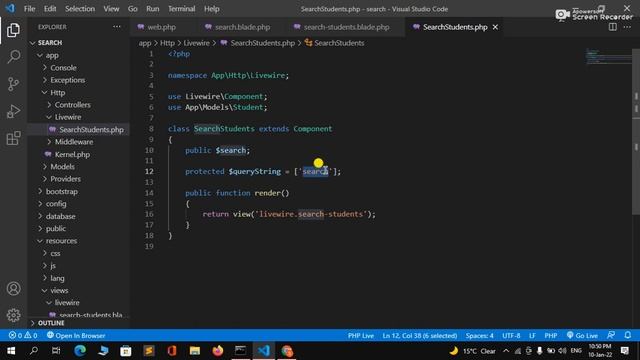Screen dimensions: 640x360
Task: Open Sublime Text from taskbar
Action: [149, 351]
